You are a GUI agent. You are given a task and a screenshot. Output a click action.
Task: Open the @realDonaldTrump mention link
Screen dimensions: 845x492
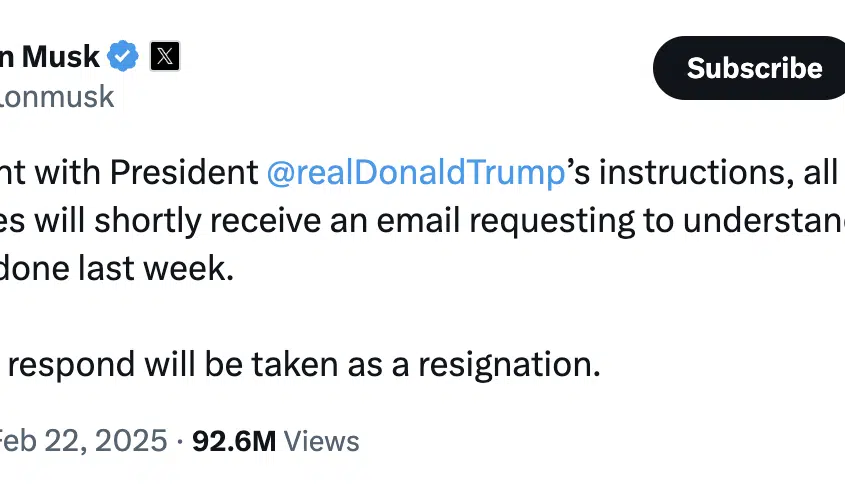(x=416, y=172)
